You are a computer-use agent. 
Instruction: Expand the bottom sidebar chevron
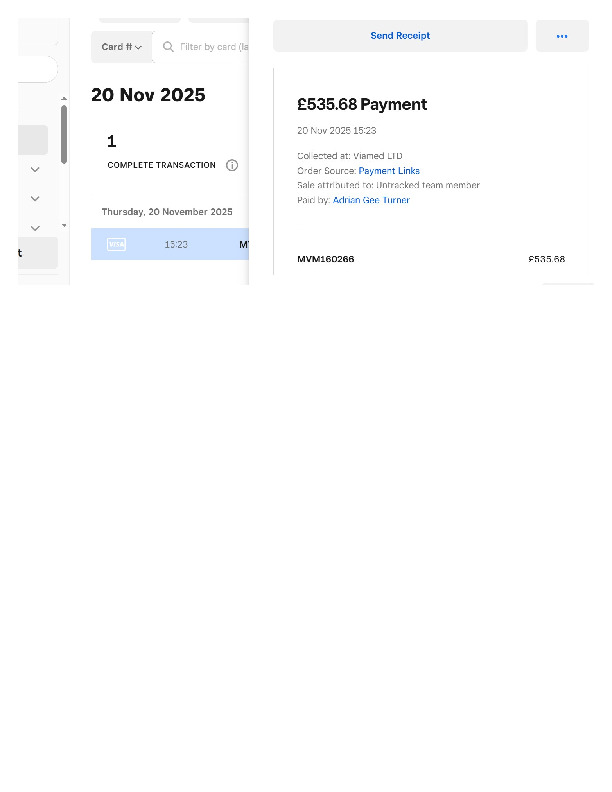[35, 228]
